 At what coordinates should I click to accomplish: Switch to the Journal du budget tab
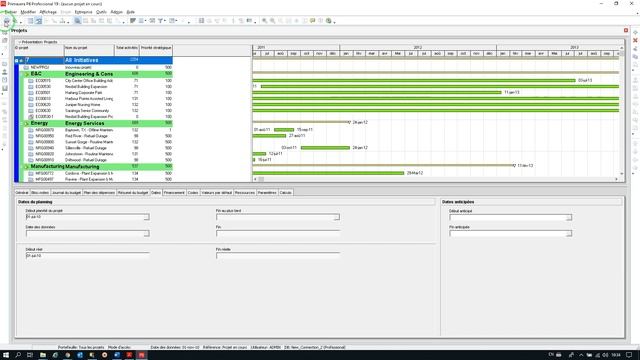(x=66, y=192)
